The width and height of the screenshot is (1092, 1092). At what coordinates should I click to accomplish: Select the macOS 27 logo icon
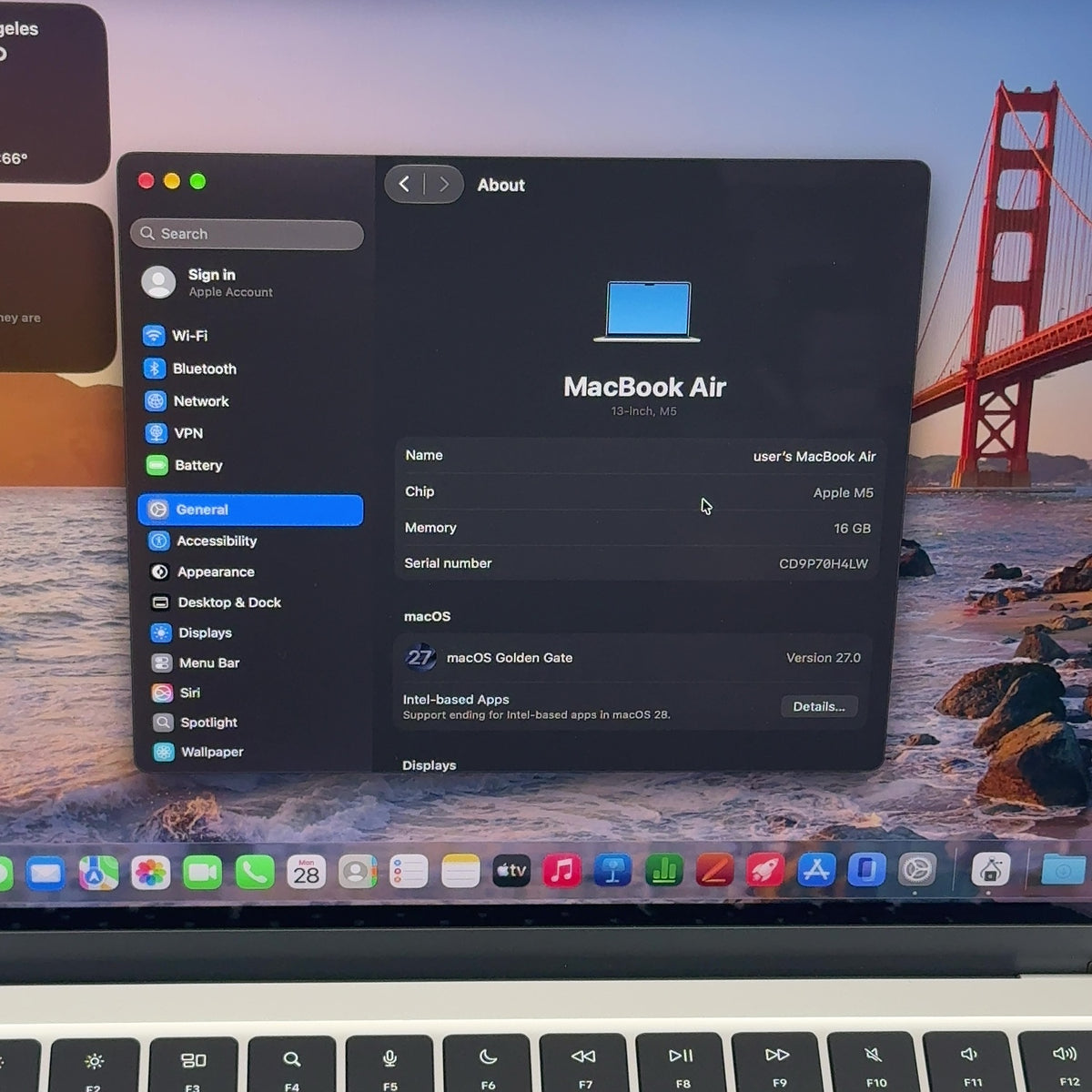click(x=420, y=657)
